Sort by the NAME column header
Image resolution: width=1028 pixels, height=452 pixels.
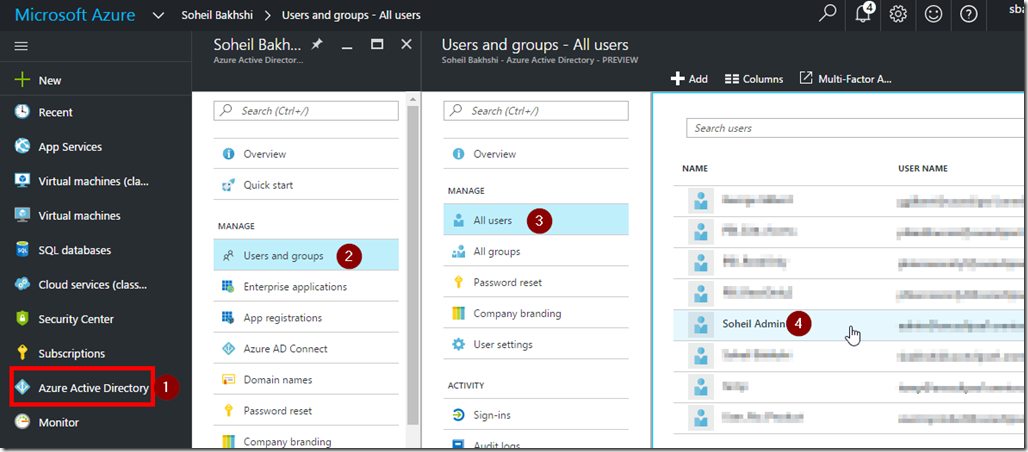(x=695, y=168)
